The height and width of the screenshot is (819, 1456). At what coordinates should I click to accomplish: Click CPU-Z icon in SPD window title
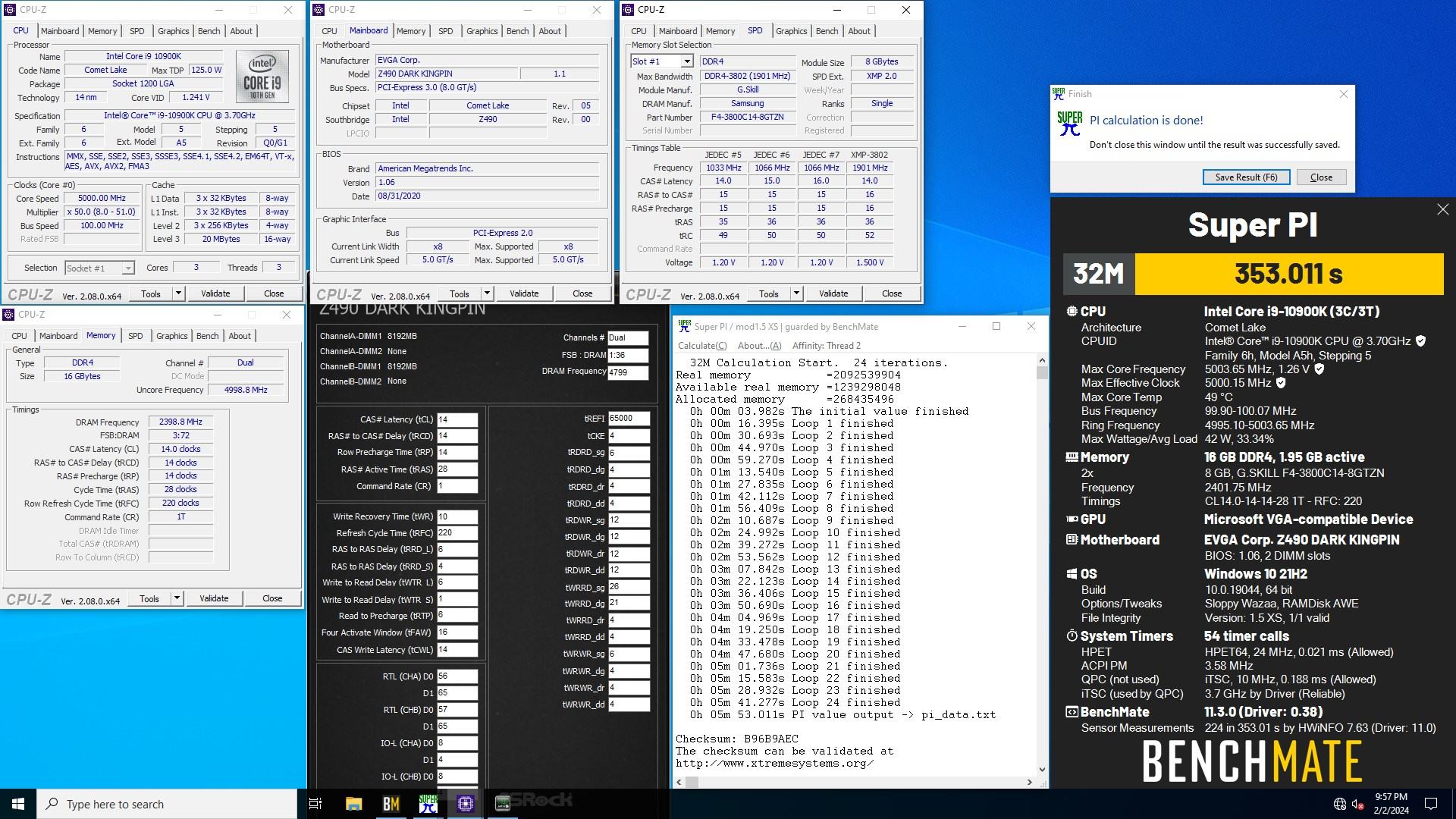(x=627, y=10)
